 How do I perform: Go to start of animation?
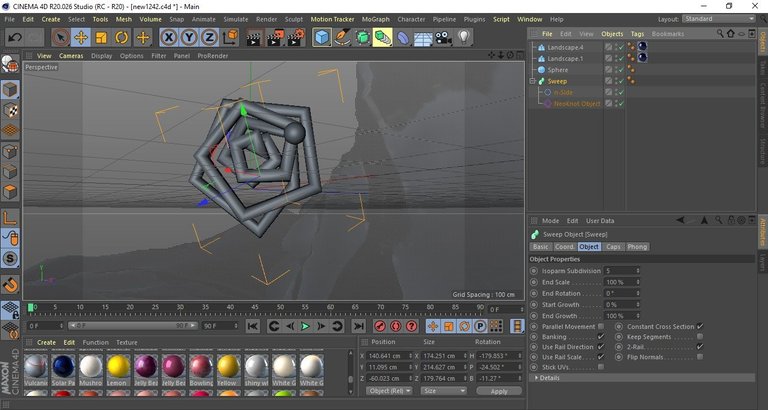coord(252,326)
